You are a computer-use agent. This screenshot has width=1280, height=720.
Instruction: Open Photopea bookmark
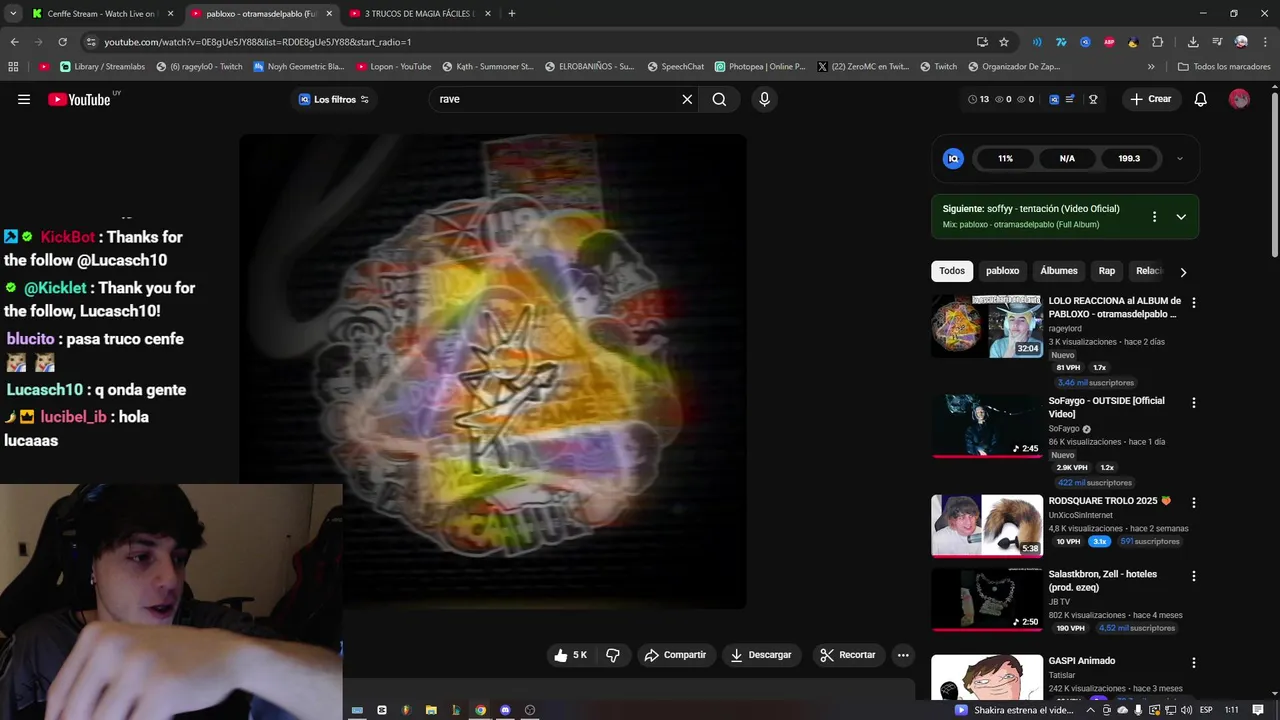point(760,67)
